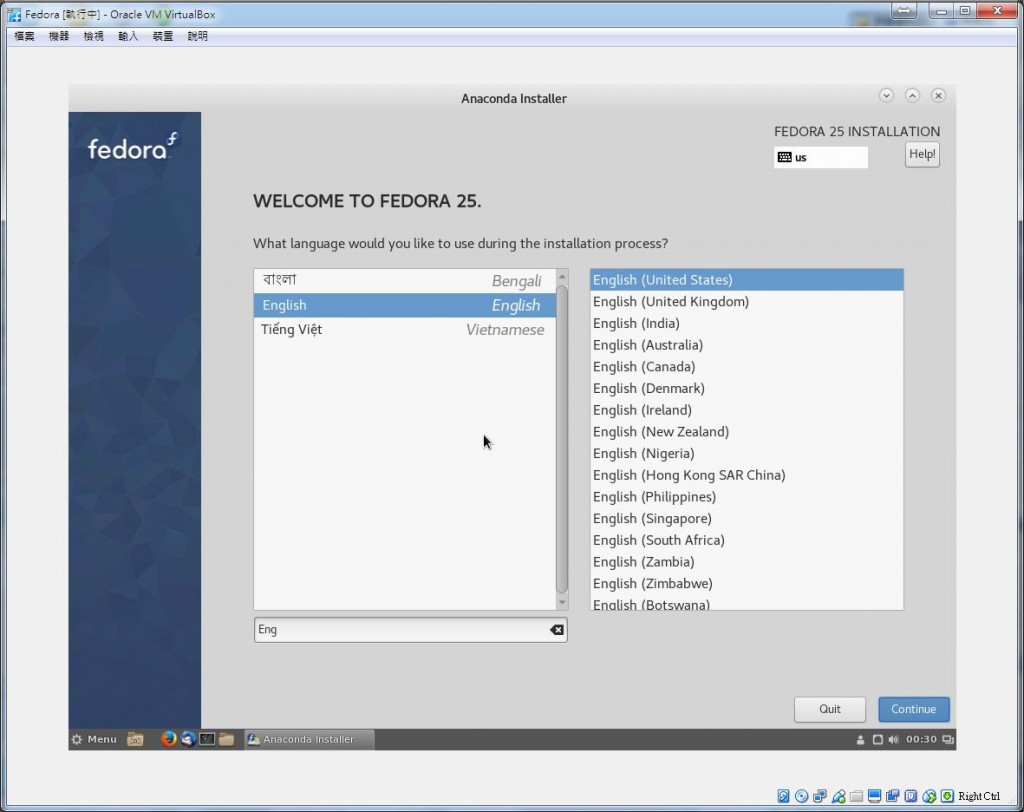Image resolution: width=1024 pixels, height=812 pixels.
Task: Select English (Ireland) locale
Action: (x=746, y=410)
